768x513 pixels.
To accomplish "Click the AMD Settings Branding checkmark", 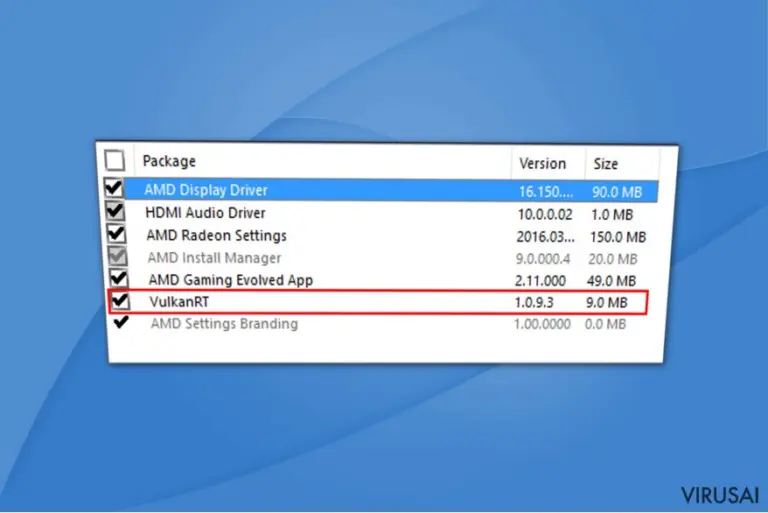I will pos(121,322).
